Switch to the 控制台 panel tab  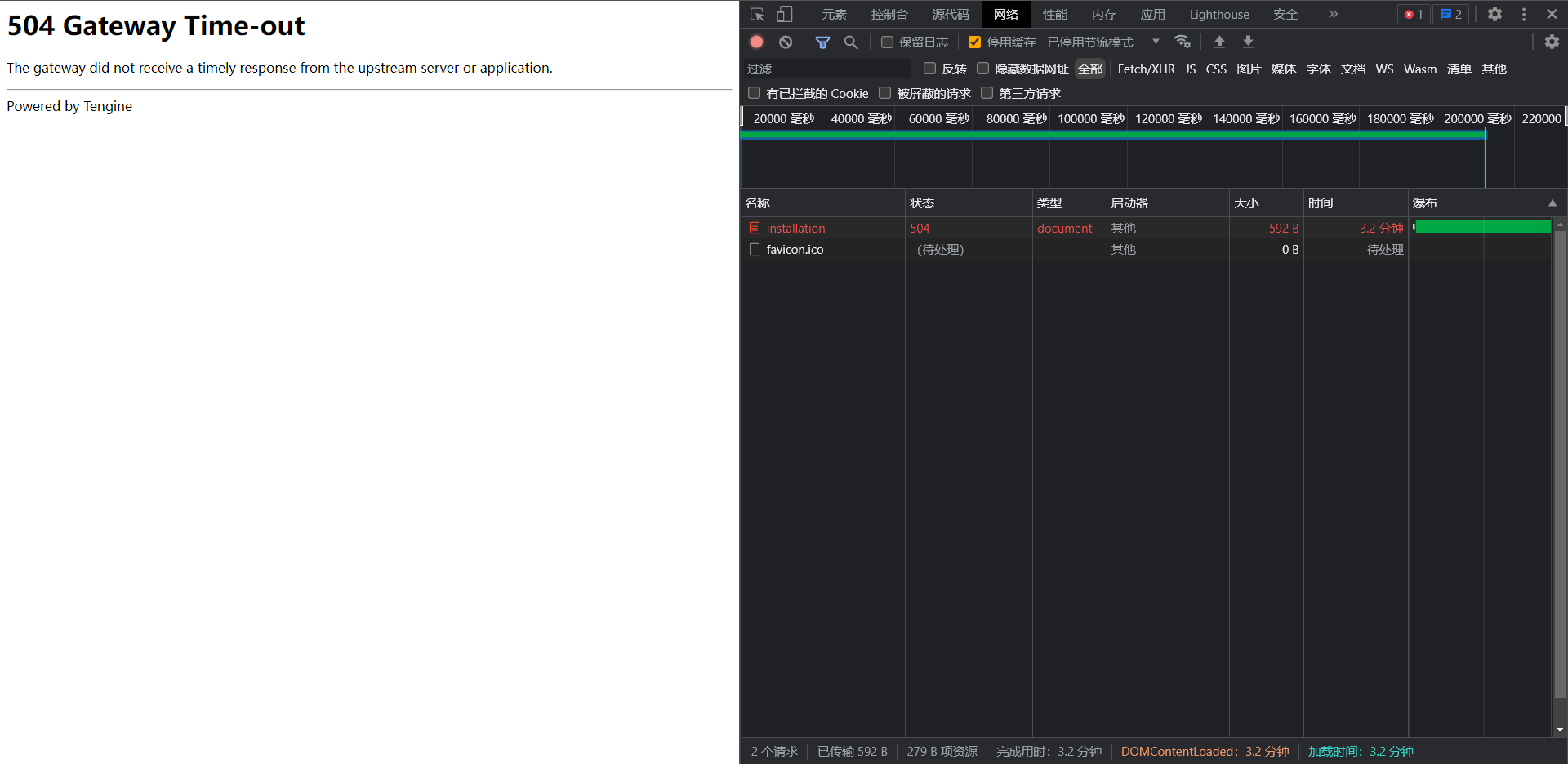[889, 14]
